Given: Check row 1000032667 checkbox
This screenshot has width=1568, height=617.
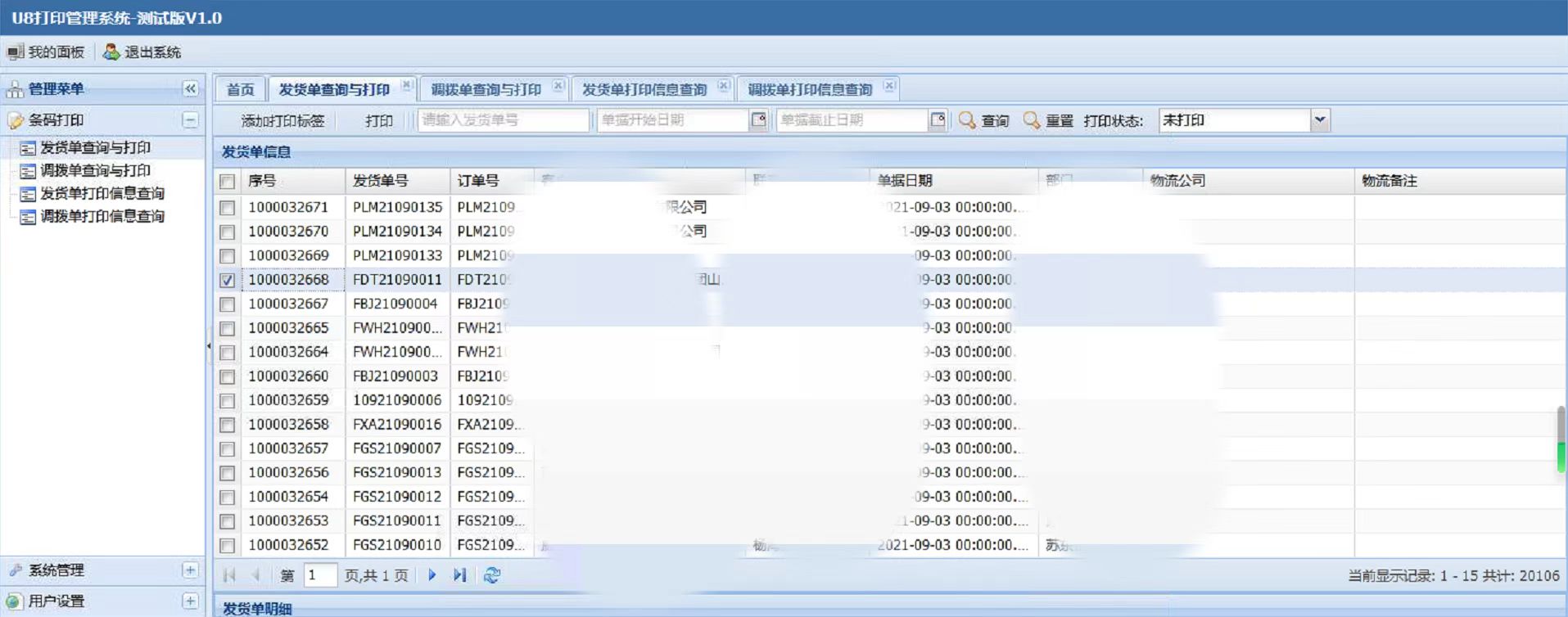Looking at the screenshot, I should [x=227, y=304].
